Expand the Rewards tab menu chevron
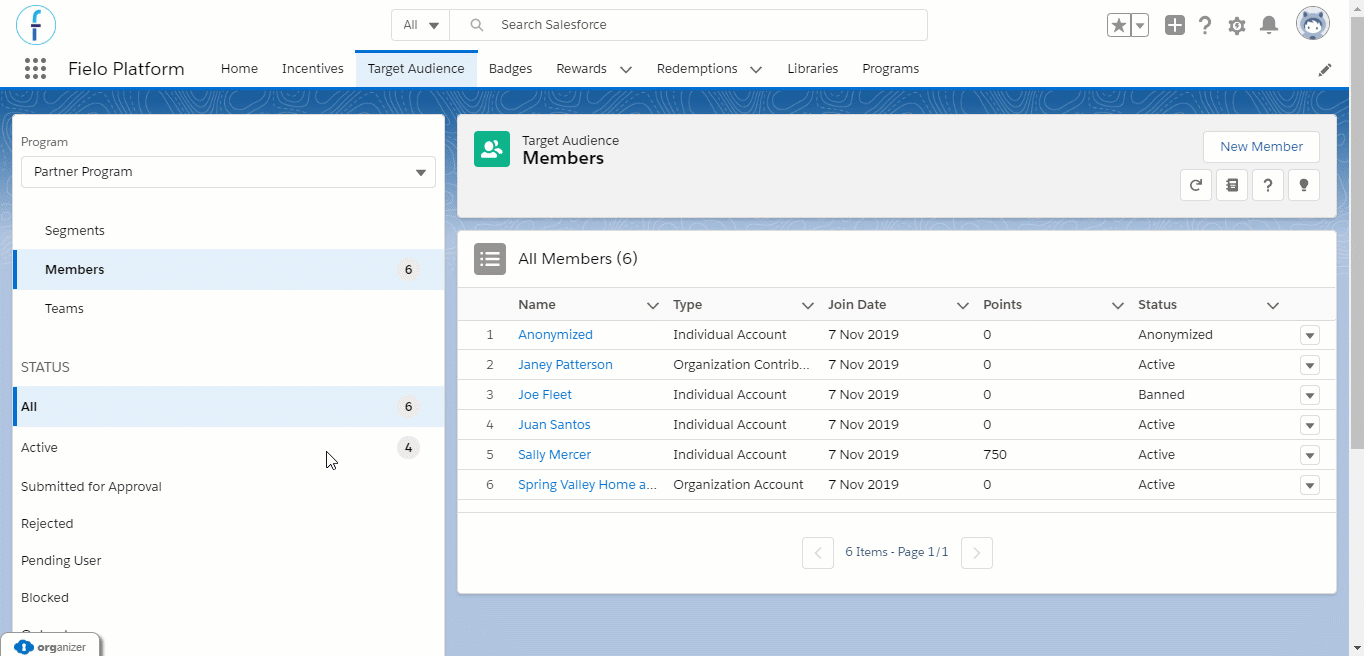 [626, 69]
